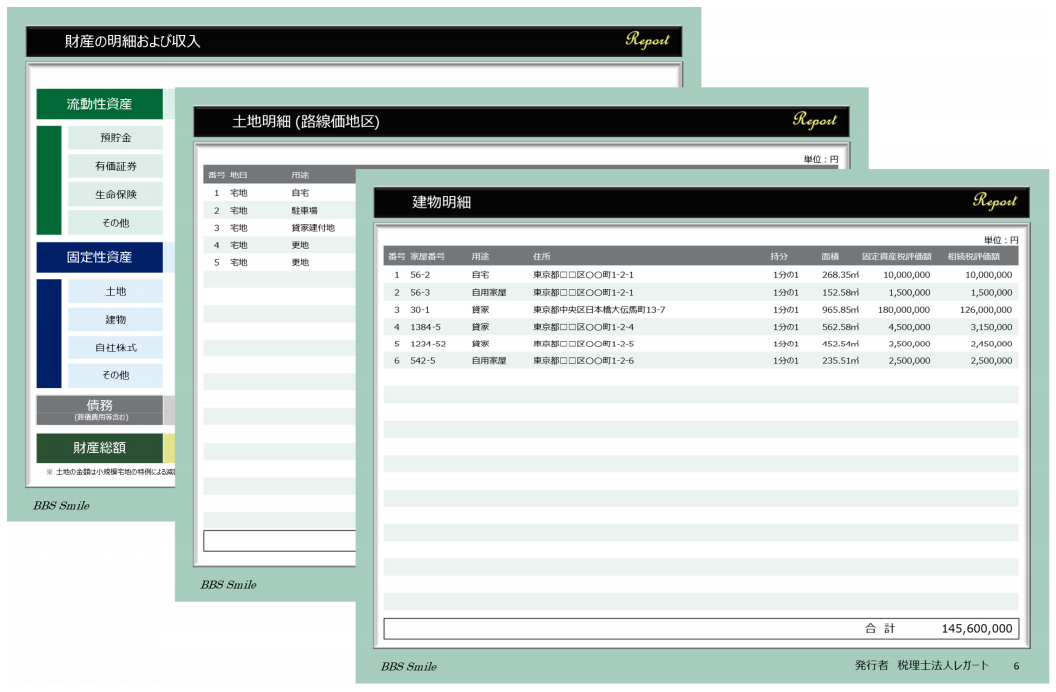This screenshot has width=1056, height=692.
Task: Select the 流動性資産 green header
Action: [100, 104]
